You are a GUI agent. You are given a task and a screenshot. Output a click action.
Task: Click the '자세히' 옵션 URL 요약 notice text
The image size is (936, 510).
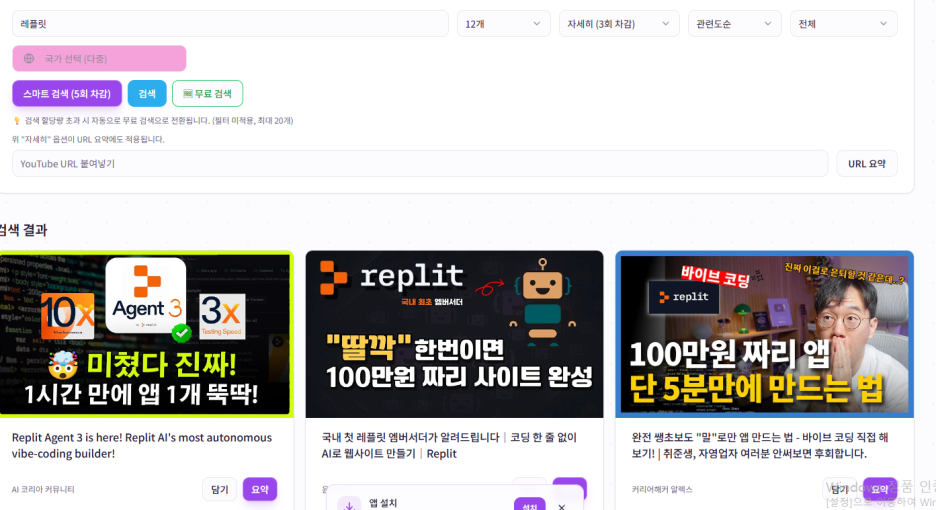[x=88, y=139]
